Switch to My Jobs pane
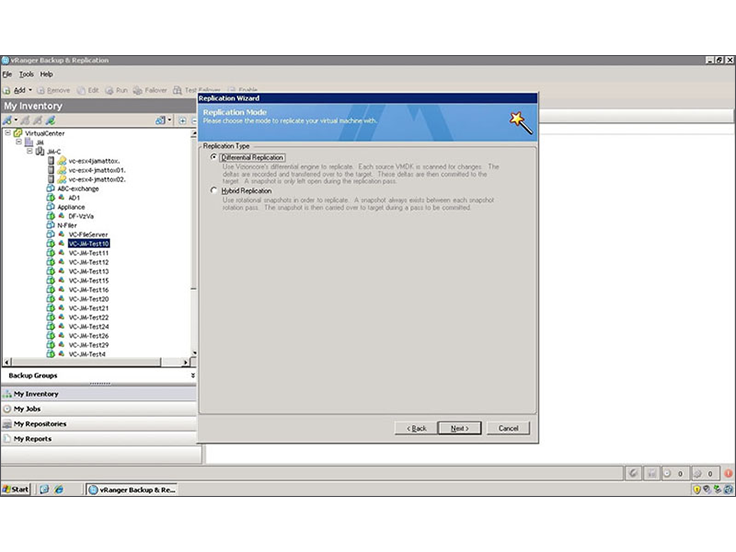Viewport: 736px width, 552px height. click(x=99, y=408)
